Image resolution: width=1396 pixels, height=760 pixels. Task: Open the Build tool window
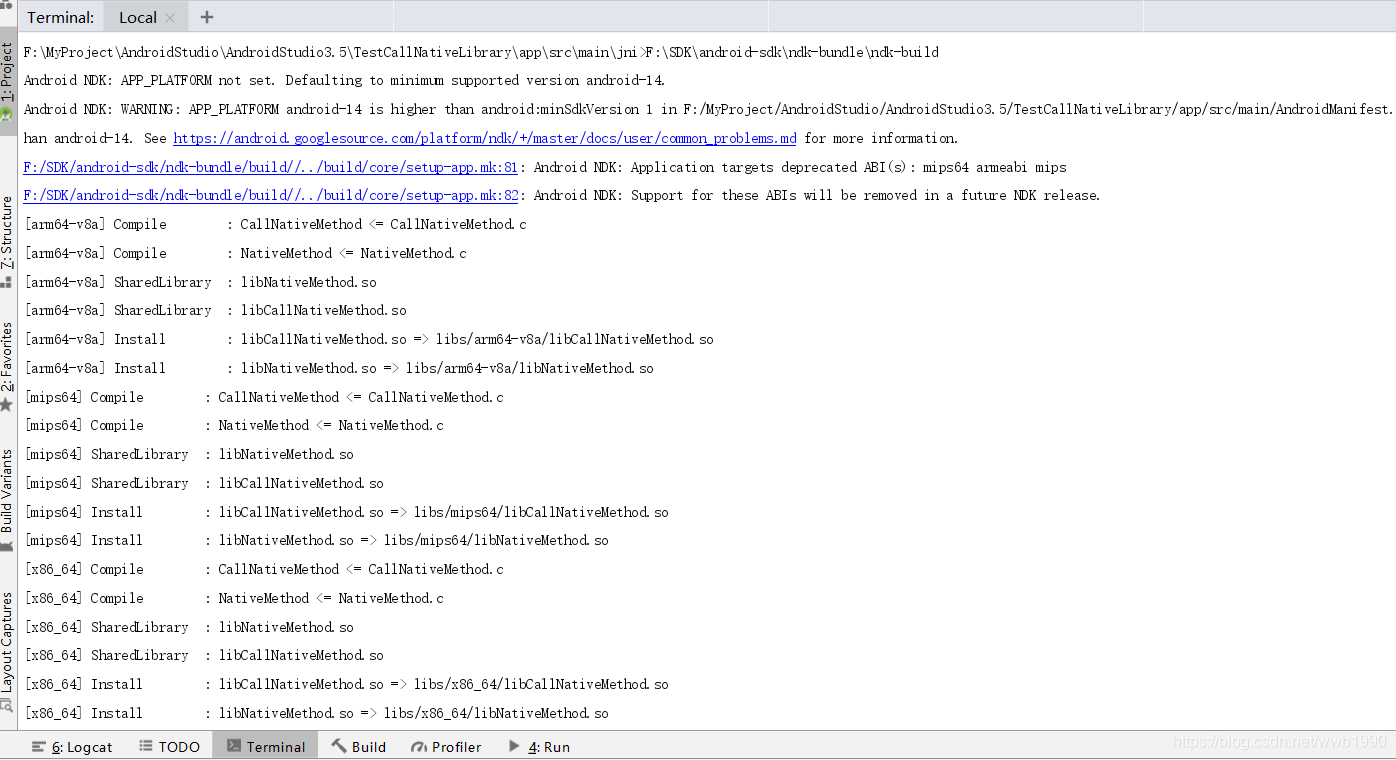coord(358,747)
